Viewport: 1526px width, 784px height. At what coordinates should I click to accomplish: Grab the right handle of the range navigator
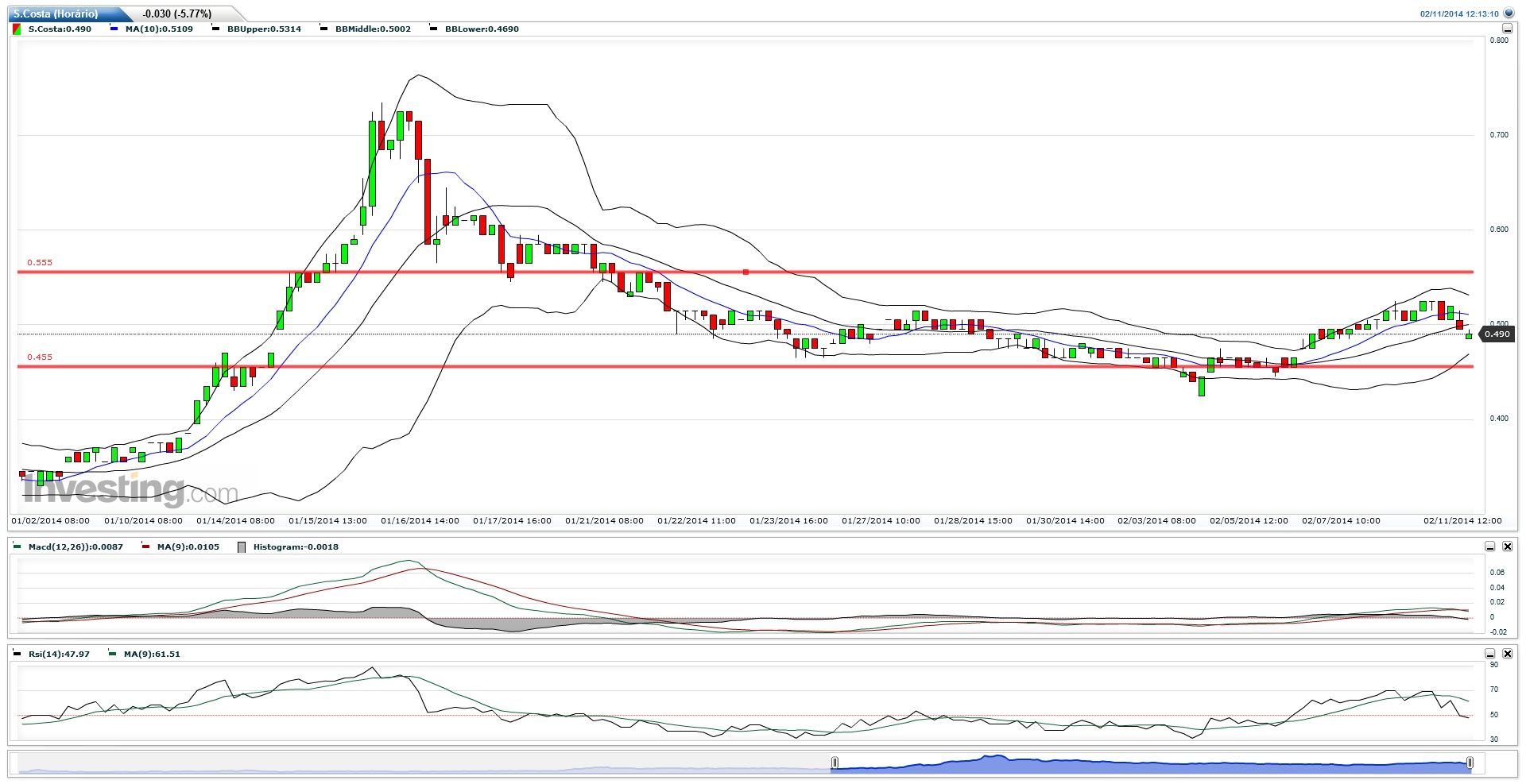point(1470,763)
